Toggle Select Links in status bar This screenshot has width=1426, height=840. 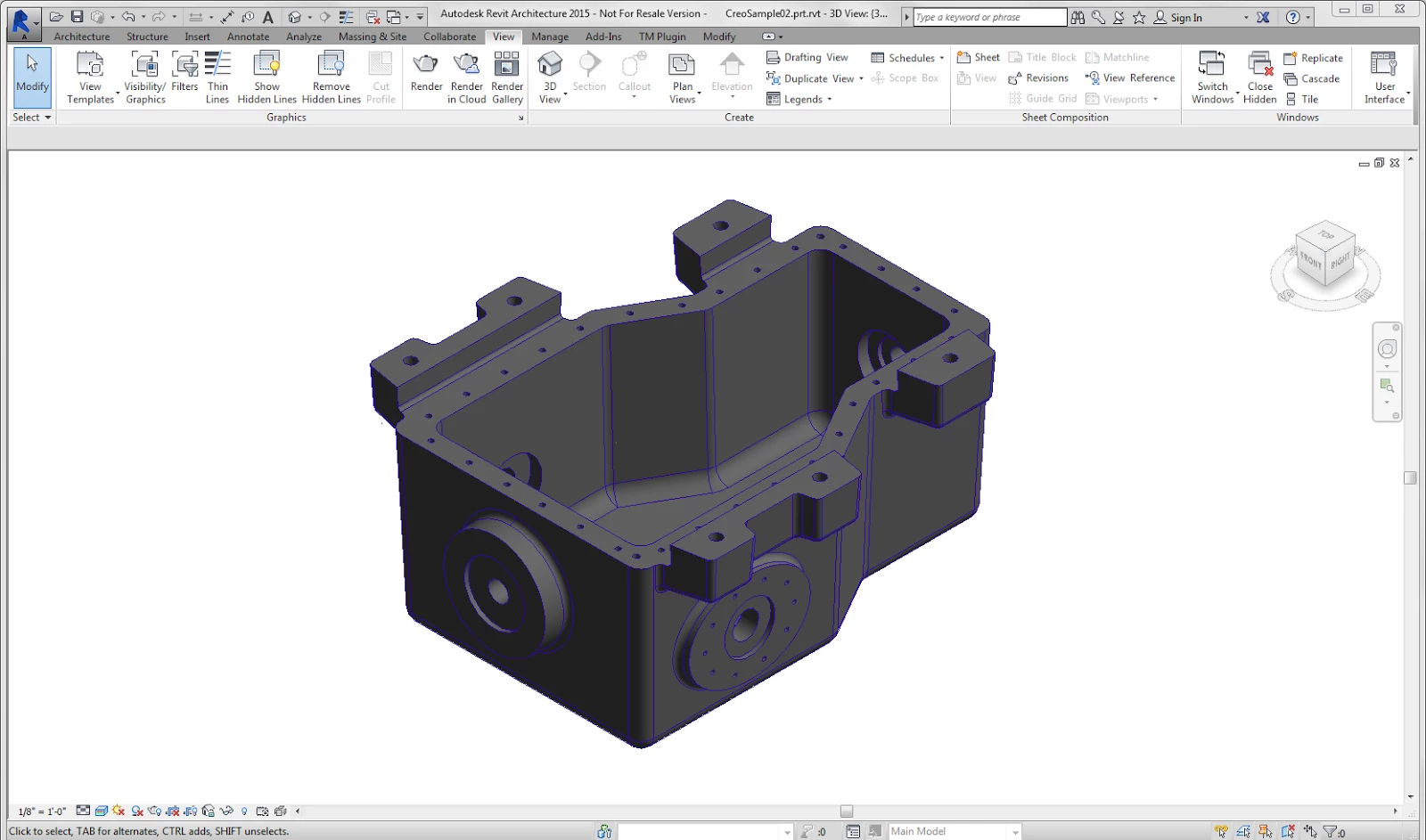point(1221,831)
